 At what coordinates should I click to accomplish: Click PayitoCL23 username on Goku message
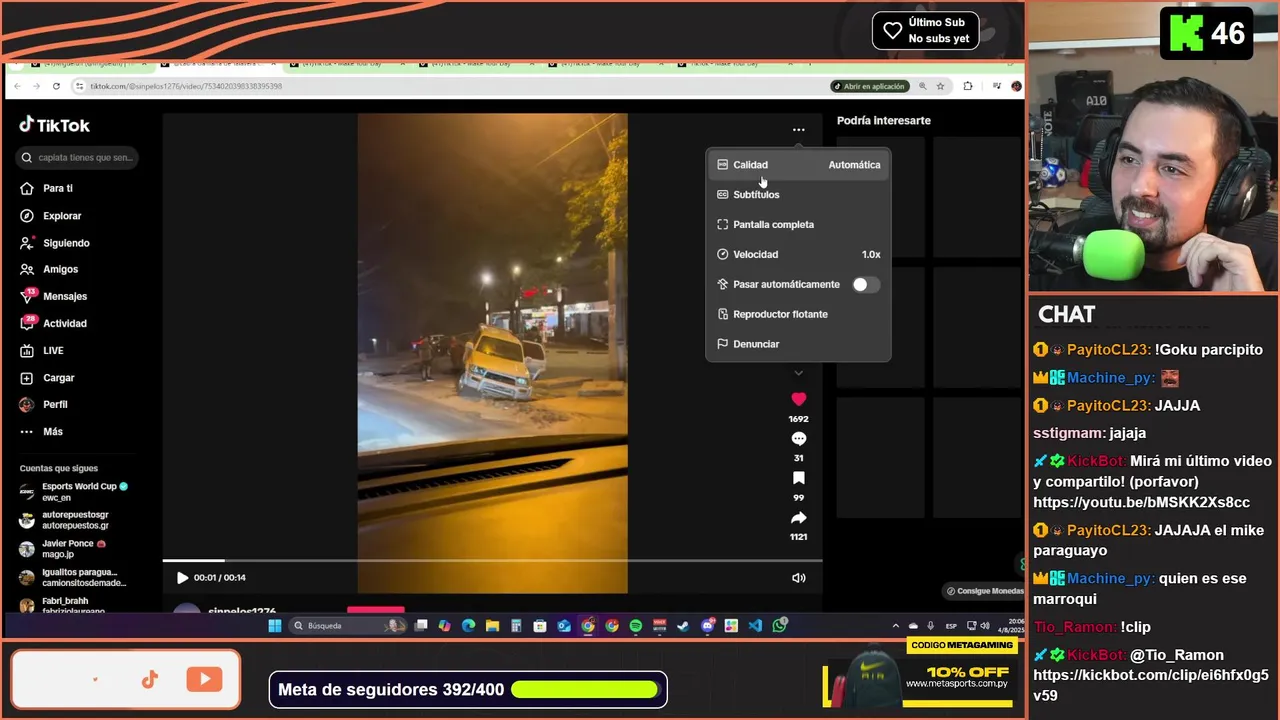(1109, 350)
